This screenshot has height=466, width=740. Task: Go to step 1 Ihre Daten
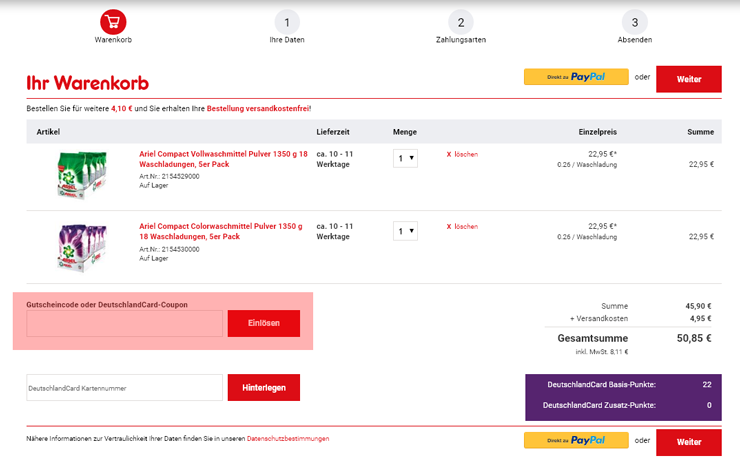click(x=287, y=22)
